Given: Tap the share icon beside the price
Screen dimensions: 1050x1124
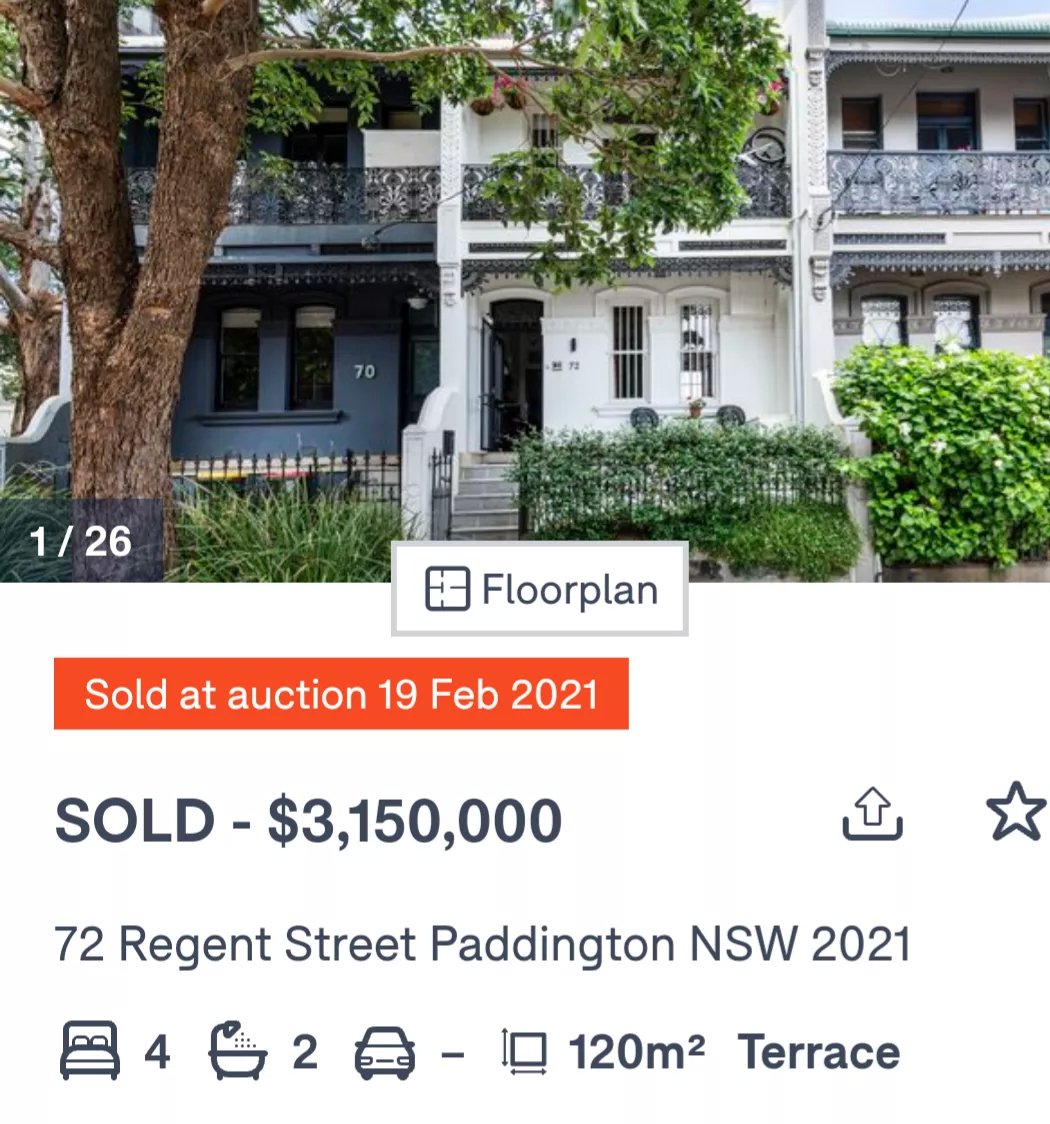Looking at the screenshot, I should pyautogui.click(x=872, y=814).
